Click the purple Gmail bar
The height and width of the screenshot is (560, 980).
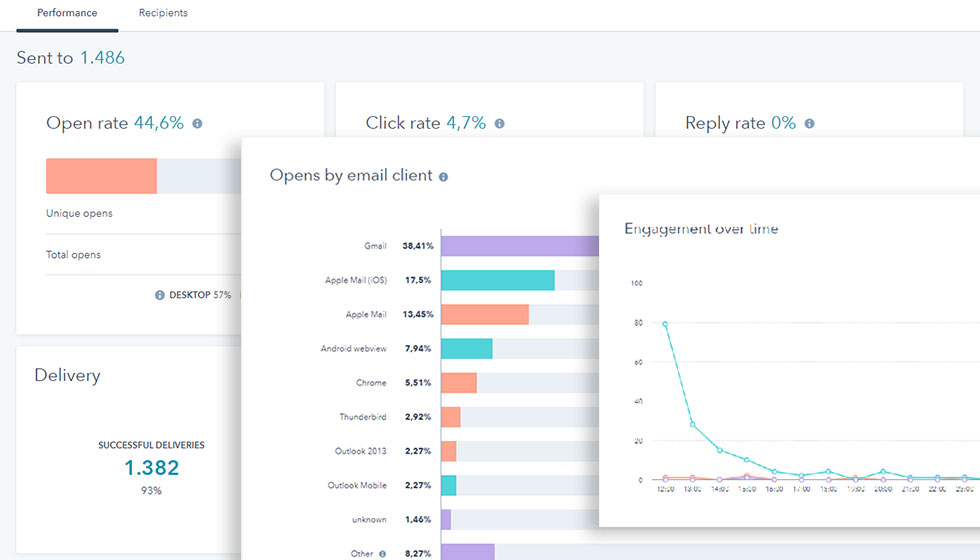[x=520, y=246]
